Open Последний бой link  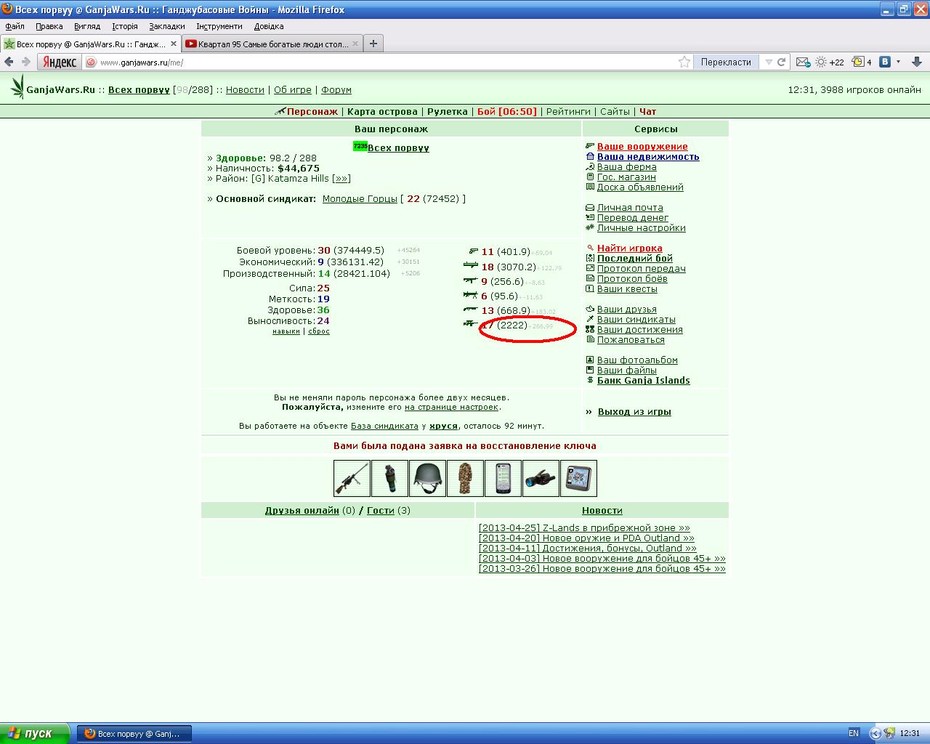[x=635, y=258]
